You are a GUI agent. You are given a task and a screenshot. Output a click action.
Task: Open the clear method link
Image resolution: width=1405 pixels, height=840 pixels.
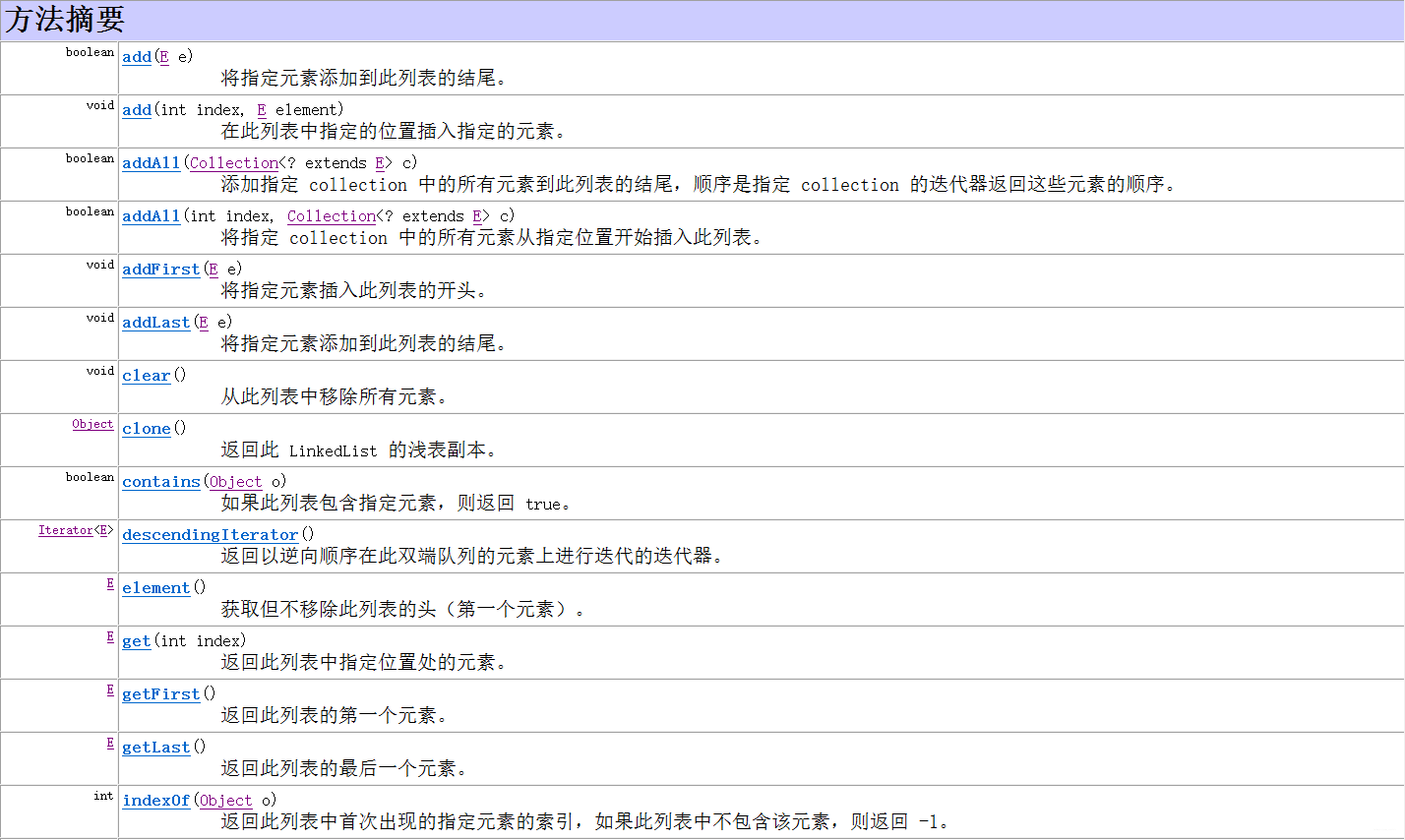point(147,376)
